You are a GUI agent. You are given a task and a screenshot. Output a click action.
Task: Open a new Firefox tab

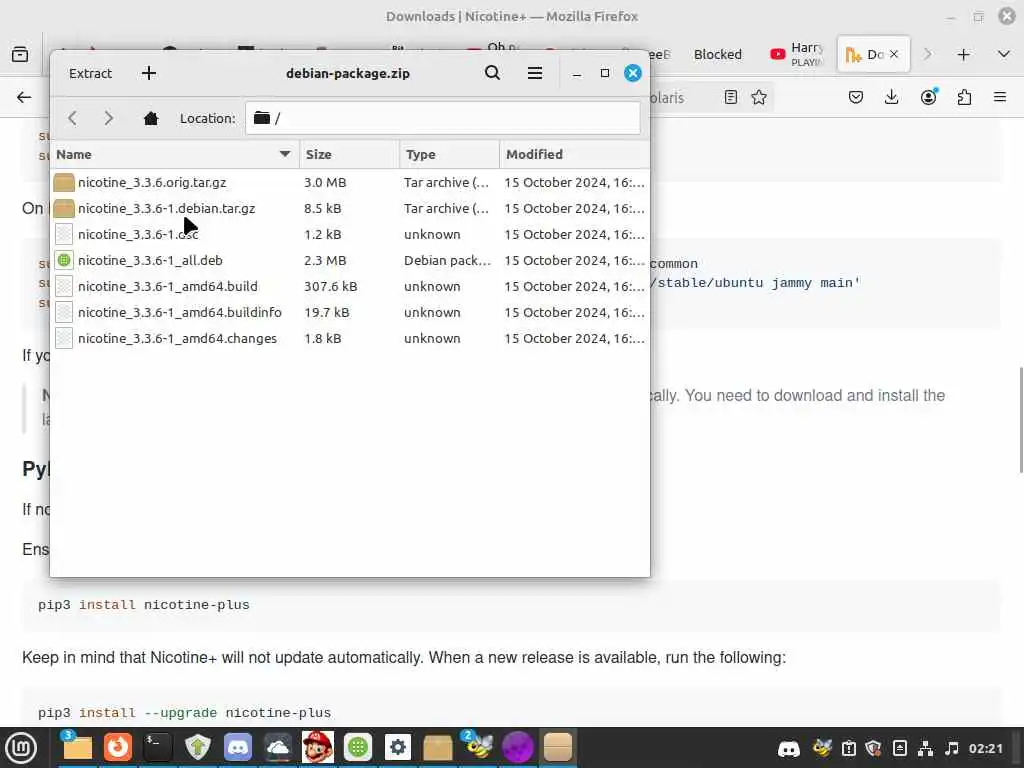(x=963, y=55)
